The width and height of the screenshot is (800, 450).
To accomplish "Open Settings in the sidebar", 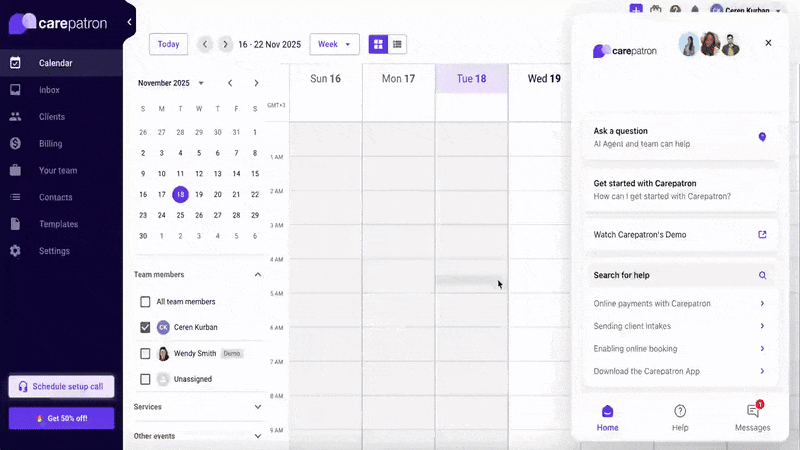I will click(x=61, y=251).
